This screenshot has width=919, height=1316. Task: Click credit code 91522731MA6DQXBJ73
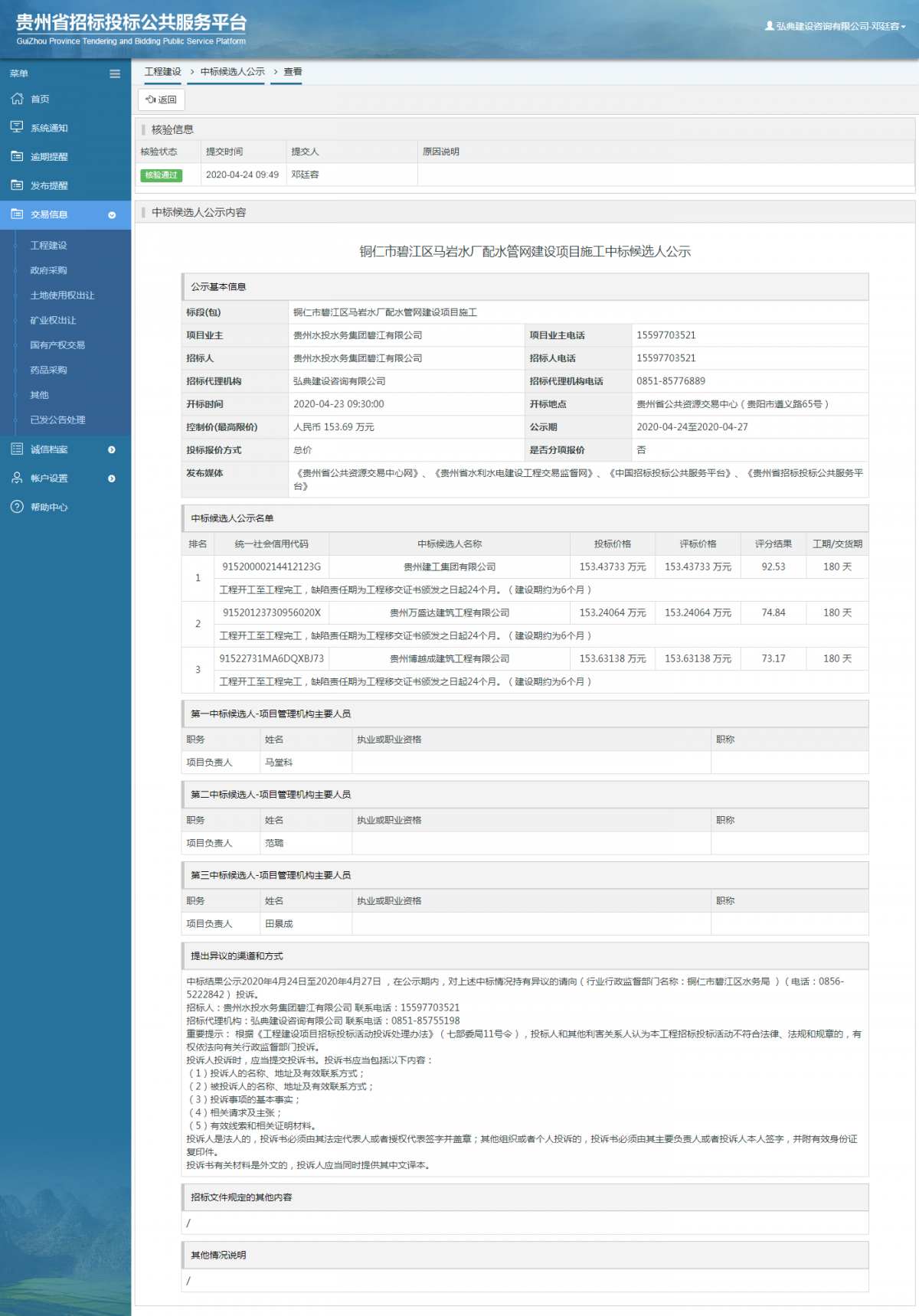272,659
